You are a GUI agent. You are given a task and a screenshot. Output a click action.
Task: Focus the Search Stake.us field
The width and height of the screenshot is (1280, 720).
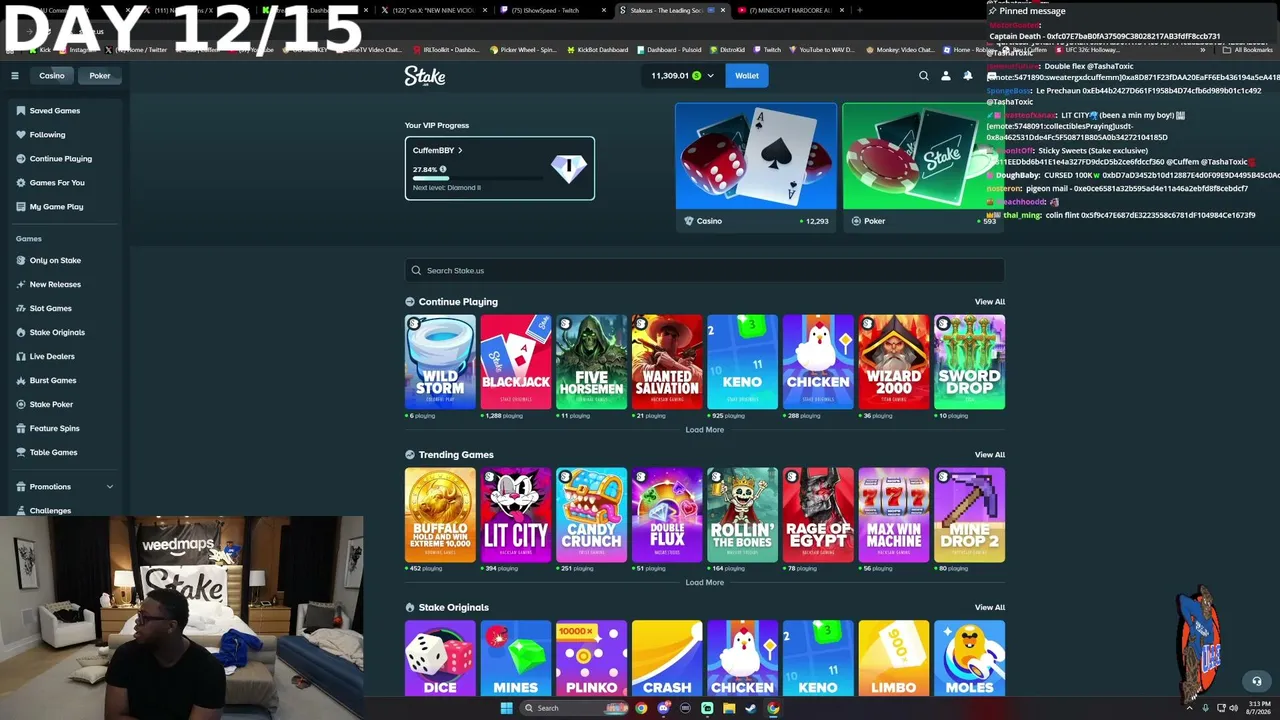pos(705,271)
